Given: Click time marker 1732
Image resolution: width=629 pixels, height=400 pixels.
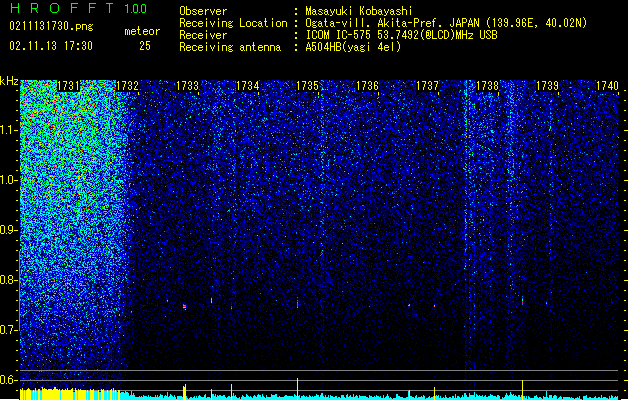Looking at the screenshot, I should pos(127,86).
